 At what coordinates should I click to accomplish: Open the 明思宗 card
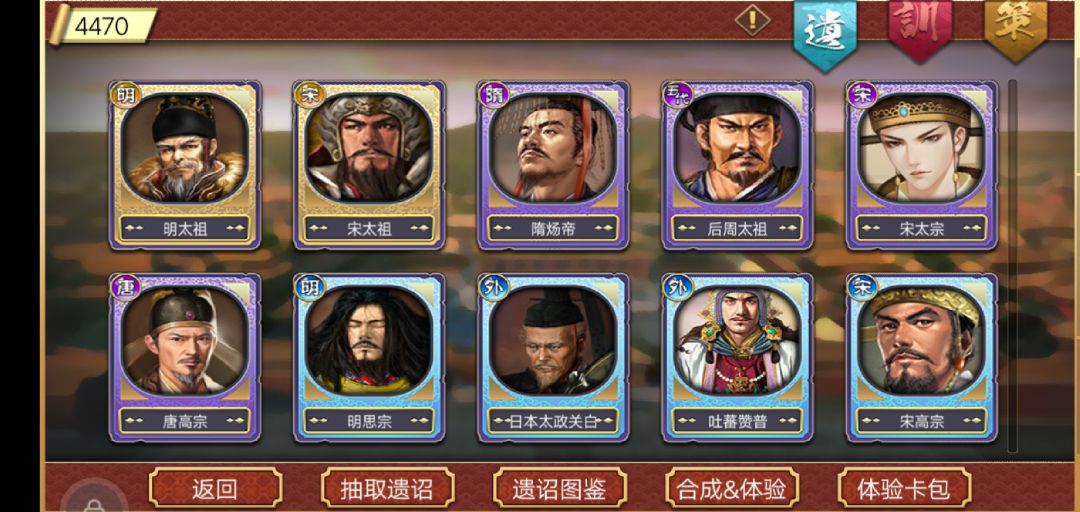tap(369, 358)
